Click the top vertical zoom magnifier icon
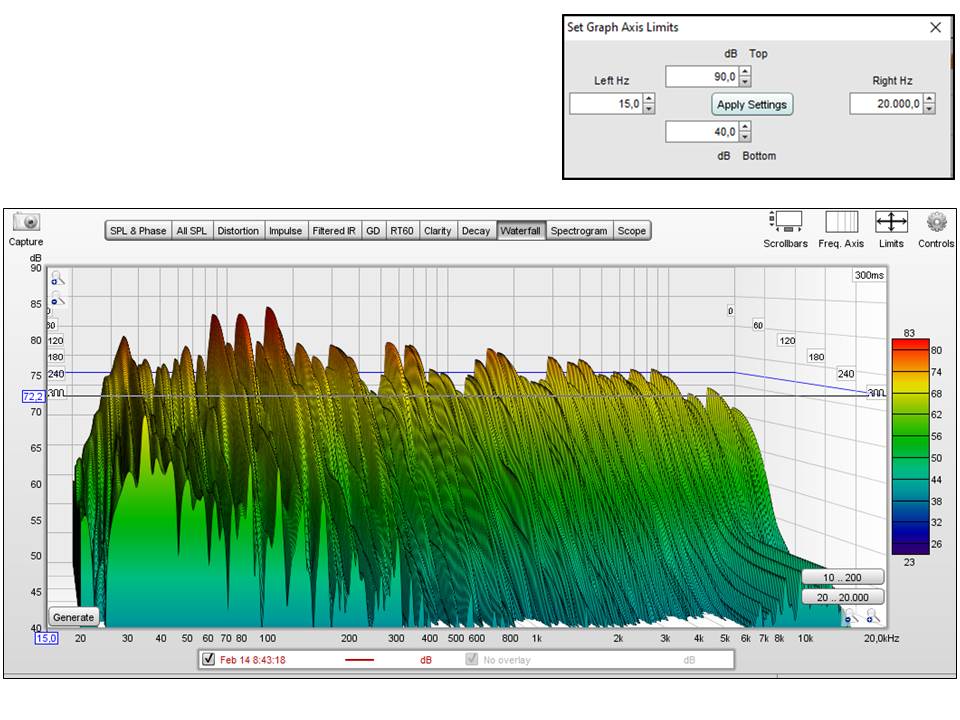The image size is (960, 720). [58, 279]
